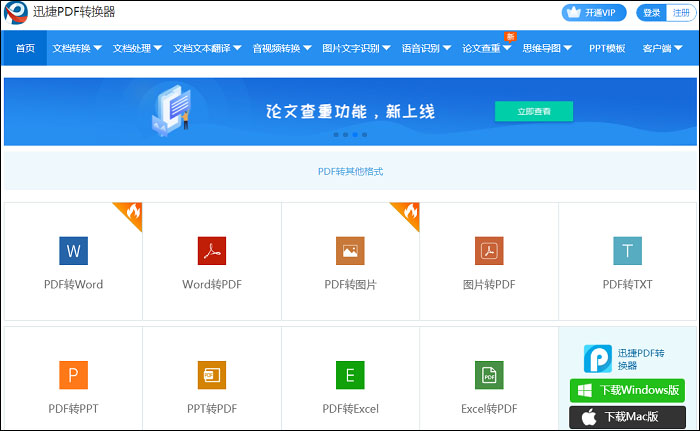
Task: Click the crown icon in the 开通VIP button
Action: 574,13
